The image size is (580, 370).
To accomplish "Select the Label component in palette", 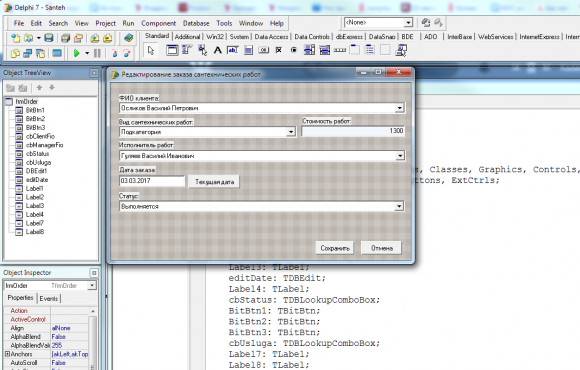I will click(218, 50).
